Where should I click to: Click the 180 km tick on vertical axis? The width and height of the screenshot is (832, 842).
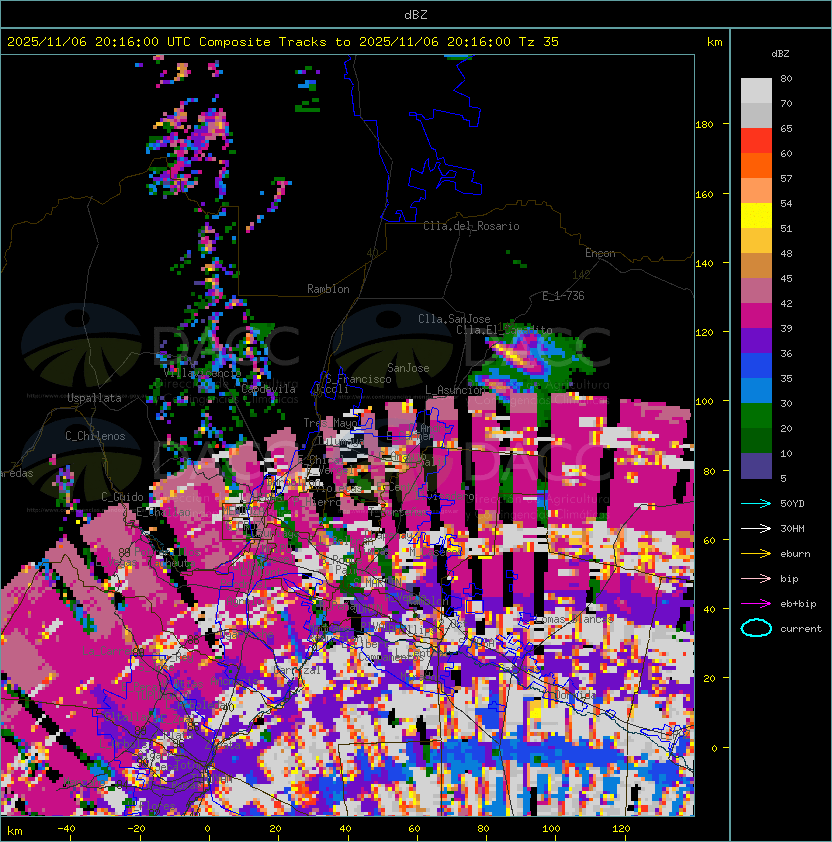[703, 125]
